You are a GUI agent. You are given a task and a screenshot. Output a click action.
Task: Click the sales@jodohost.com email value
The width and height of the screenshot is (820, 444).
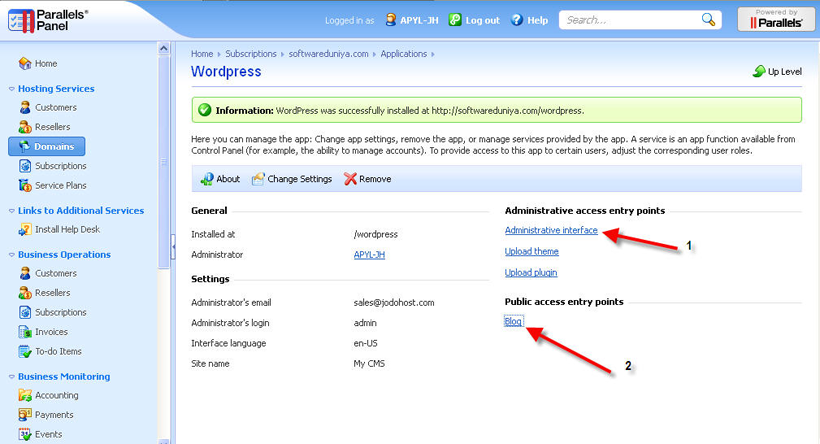point(394,302)
